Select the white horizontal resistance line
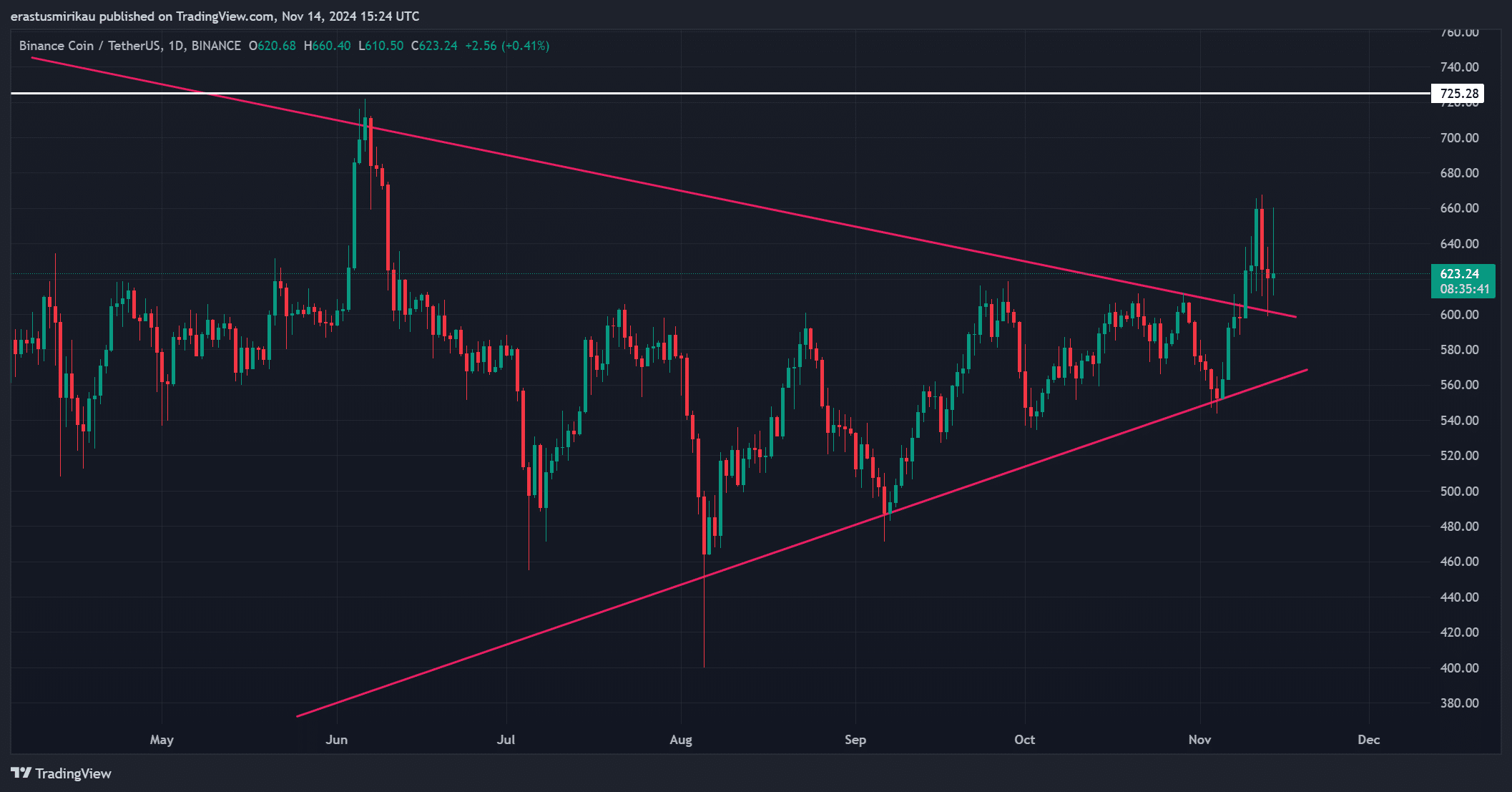 coord(715,93)
